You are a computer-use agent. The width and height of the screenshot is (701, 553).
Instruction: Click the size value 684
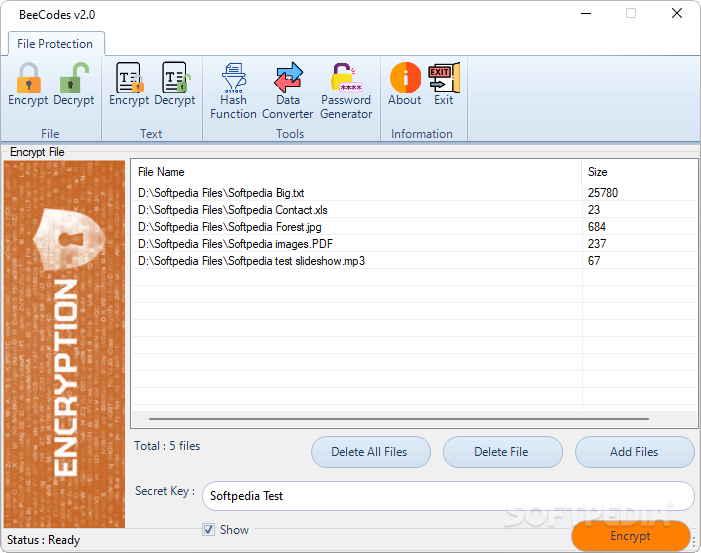[596, 227]
